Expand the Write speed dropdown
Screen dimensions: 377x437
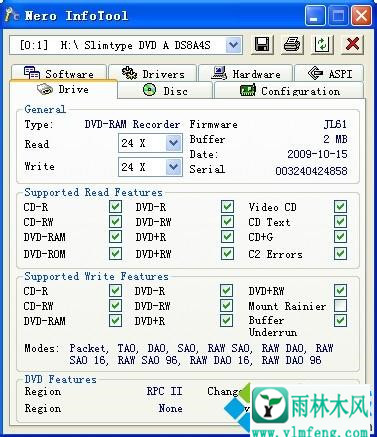pyautogui.click(x=174, y=167)
